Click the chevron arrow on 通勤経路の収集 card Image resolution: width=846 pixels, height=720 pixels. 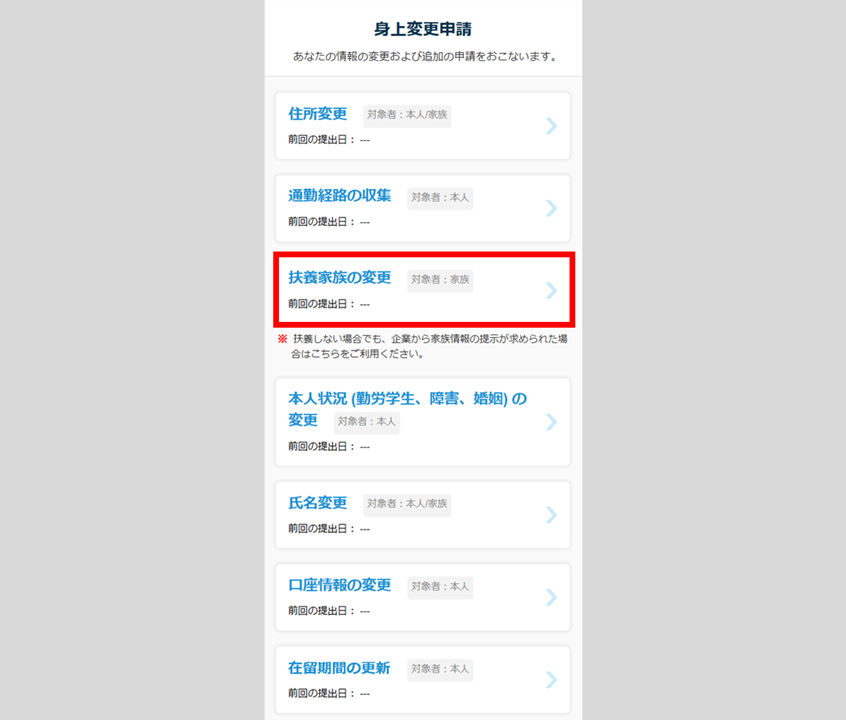(x=551, y=208)
